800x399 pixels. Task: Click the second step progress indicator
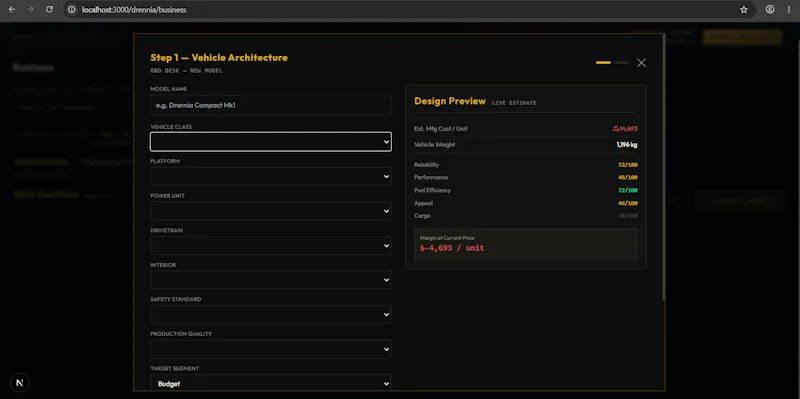621,63
